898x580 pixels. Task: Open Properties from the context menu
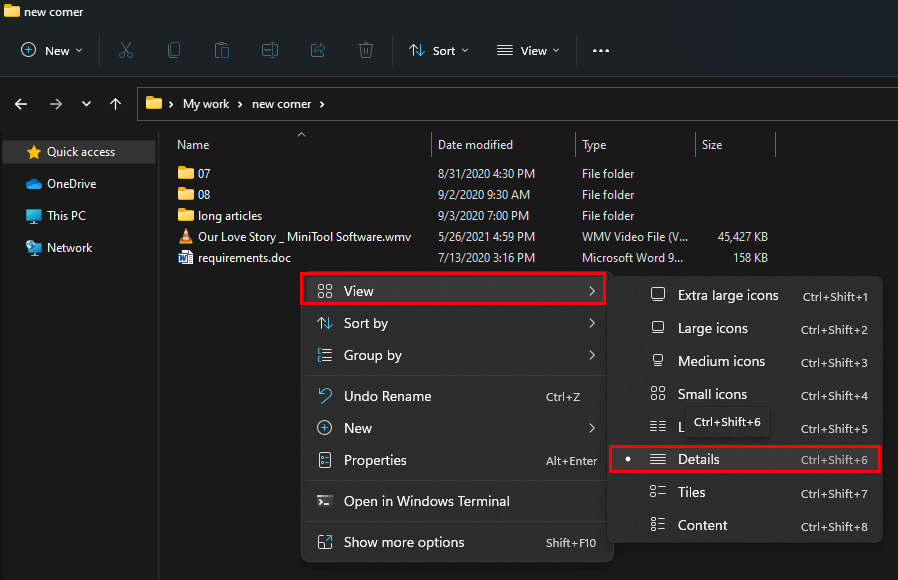click(x=456, y=460)
